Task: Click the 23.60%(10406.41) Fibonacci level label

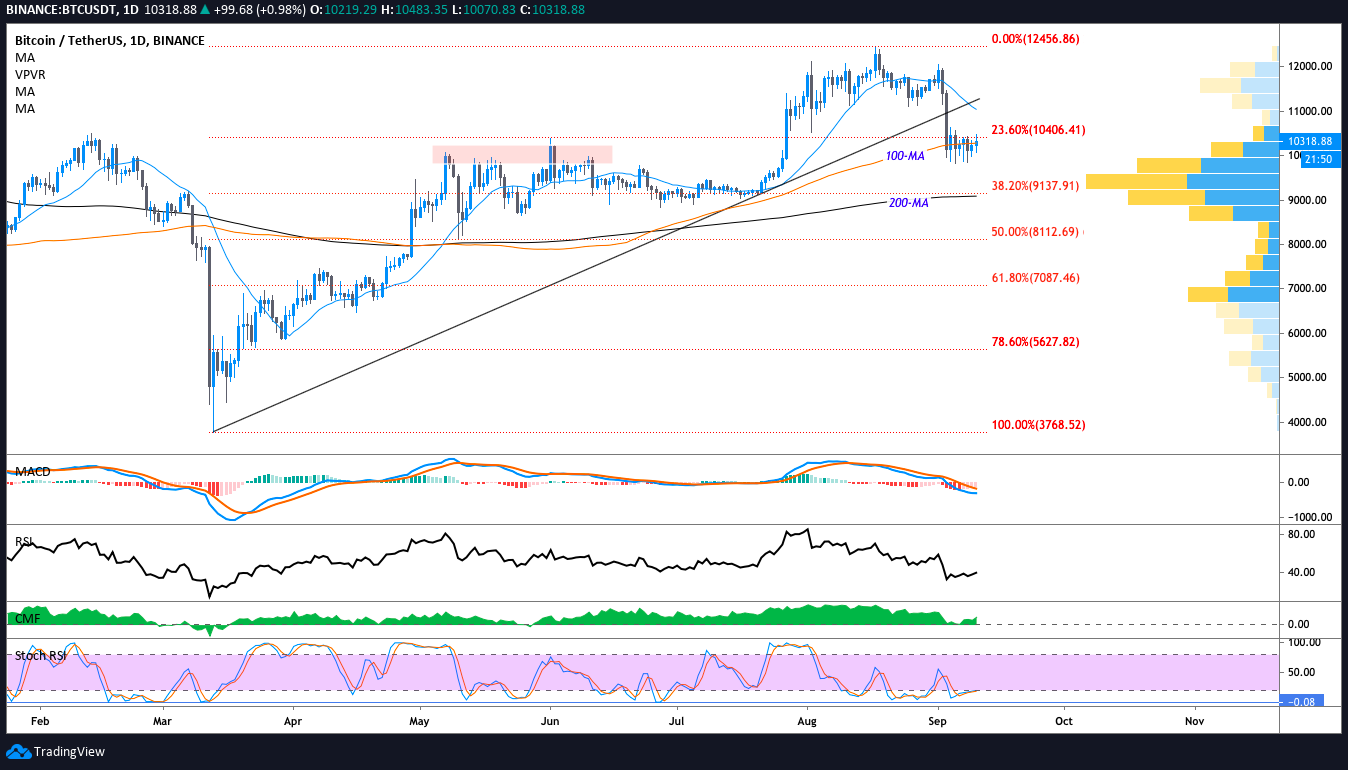Action: point(1038,130)
